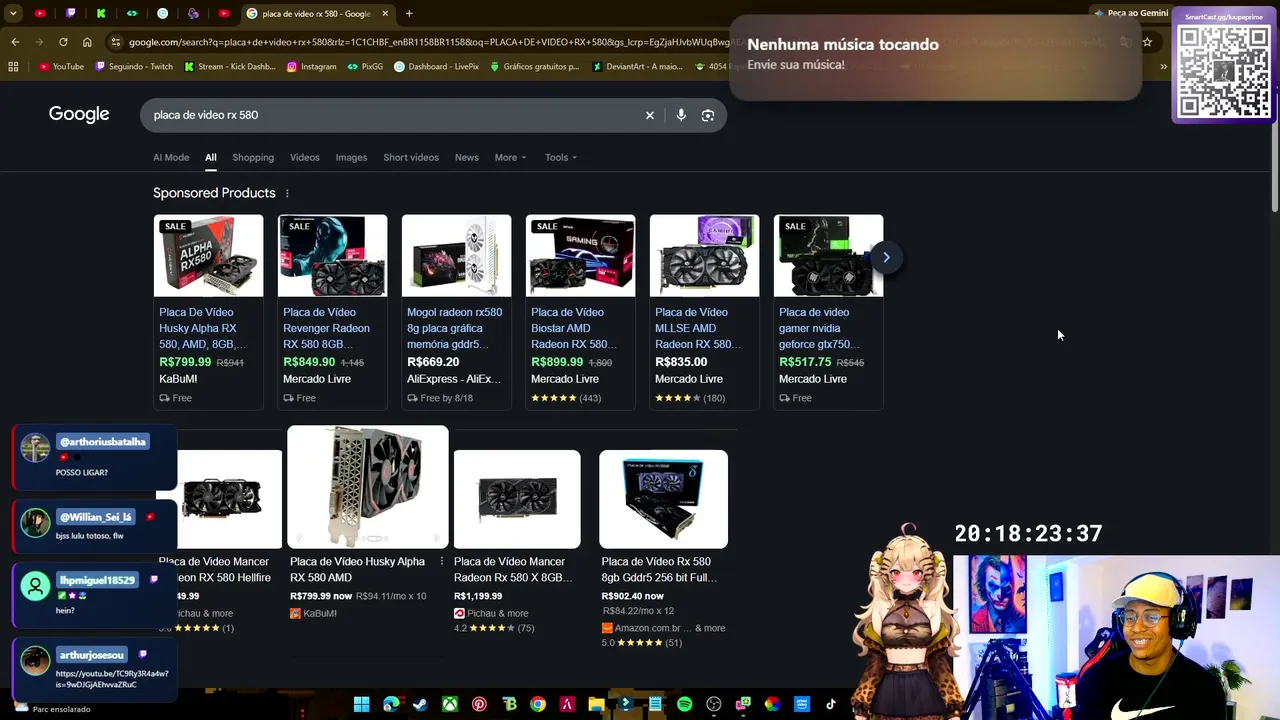Expand the More search filters dropdown
This screenshot has width=1280, height=720.
click(x=510, y=157)
